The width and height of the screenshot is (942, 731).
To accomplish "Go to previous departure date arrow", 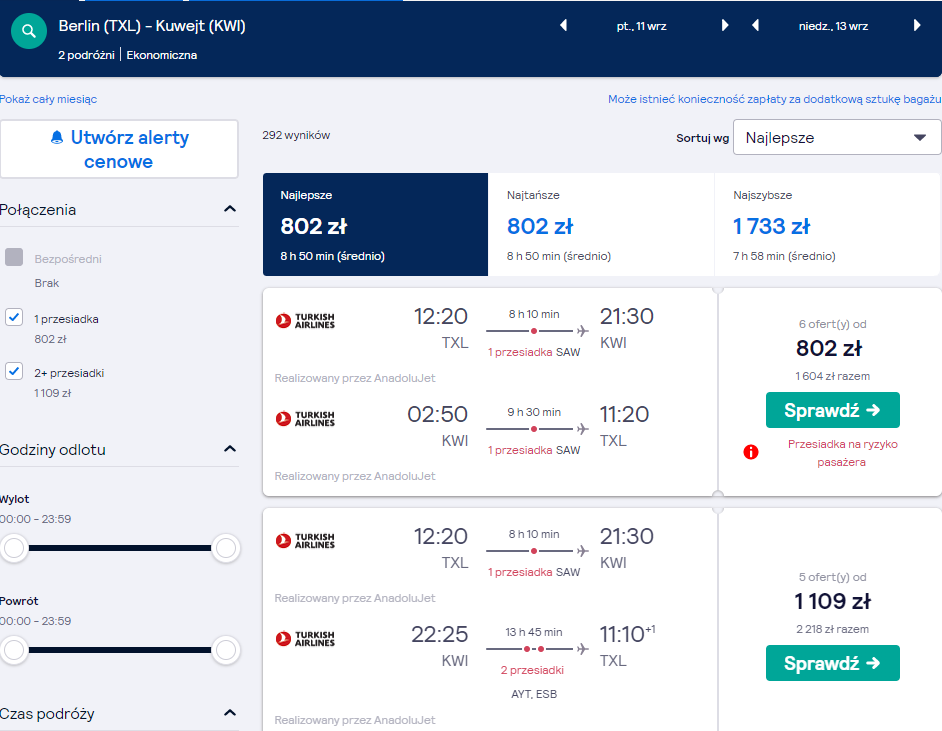I will (x=564, y=25).
